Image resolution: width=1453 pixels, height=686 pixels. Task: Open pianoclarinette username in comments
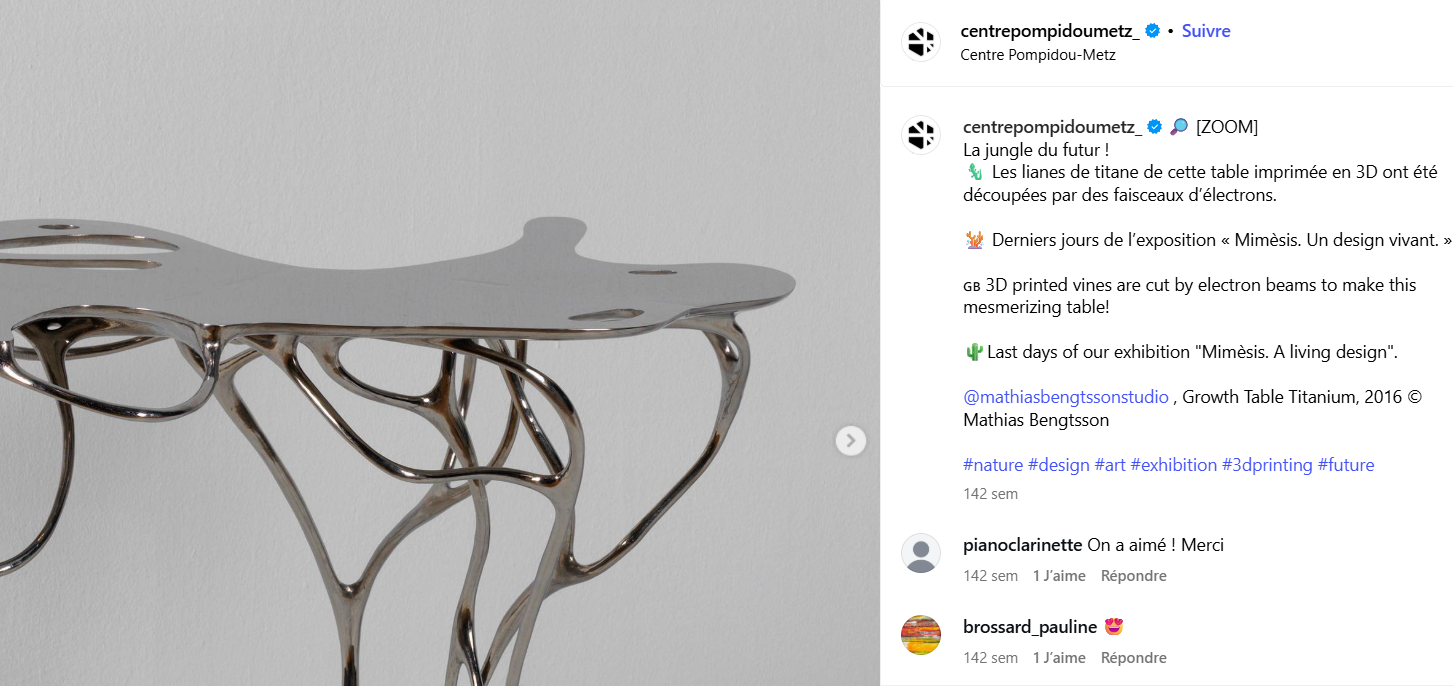tap(1022, 545)
